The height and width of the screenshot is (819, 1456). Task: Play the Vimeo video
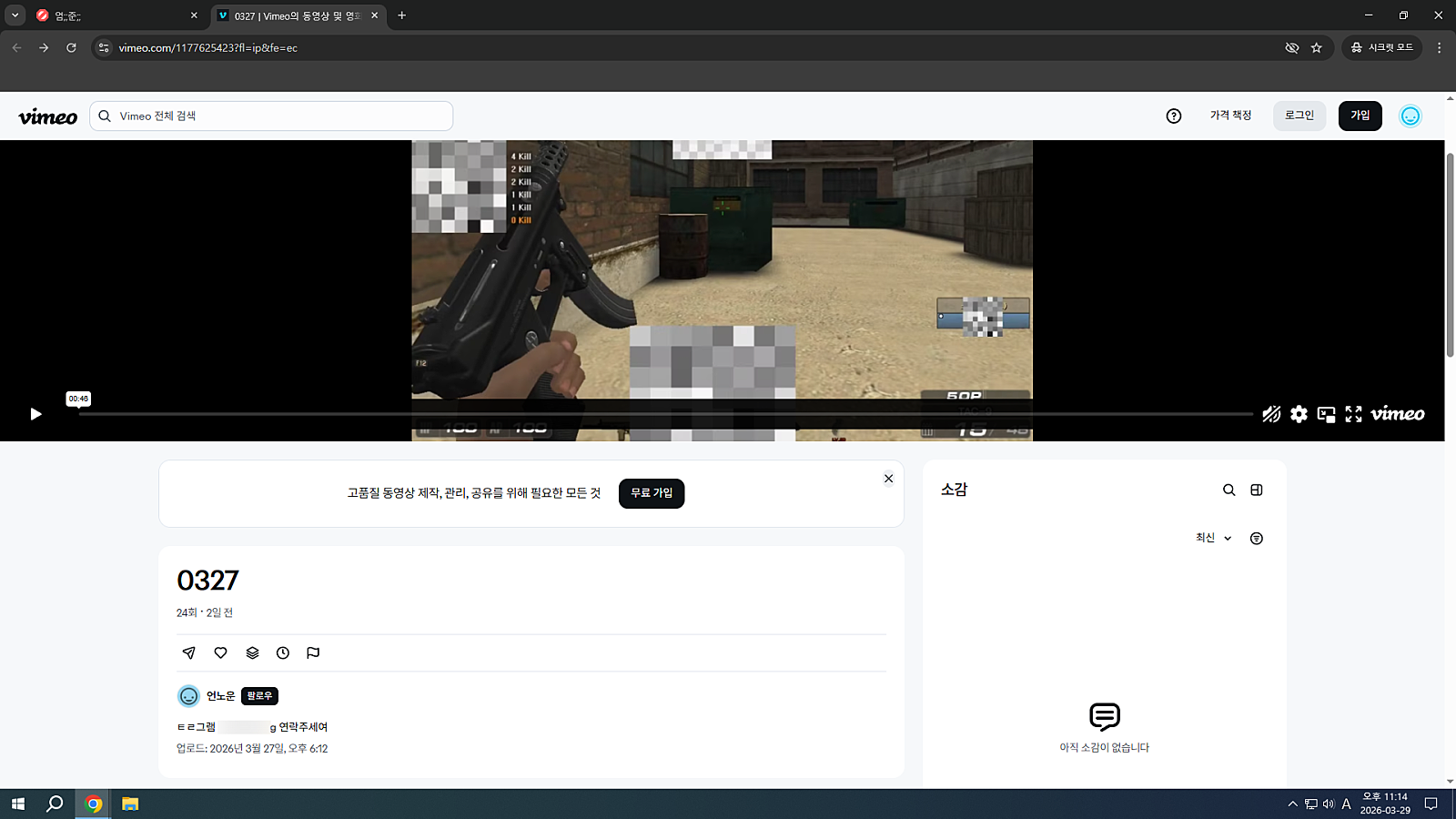pyautogui.click(x=35, y=414)
